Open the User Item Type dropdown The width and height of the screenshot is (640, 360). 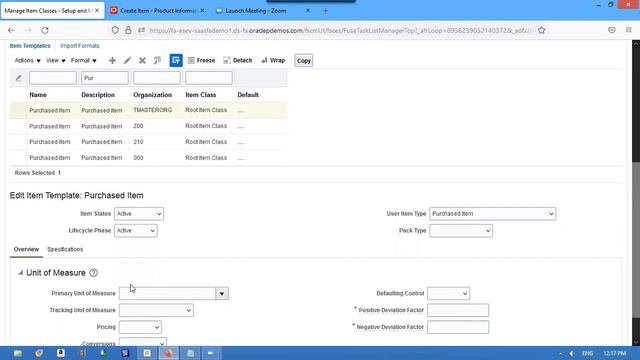tap(493, 214)
